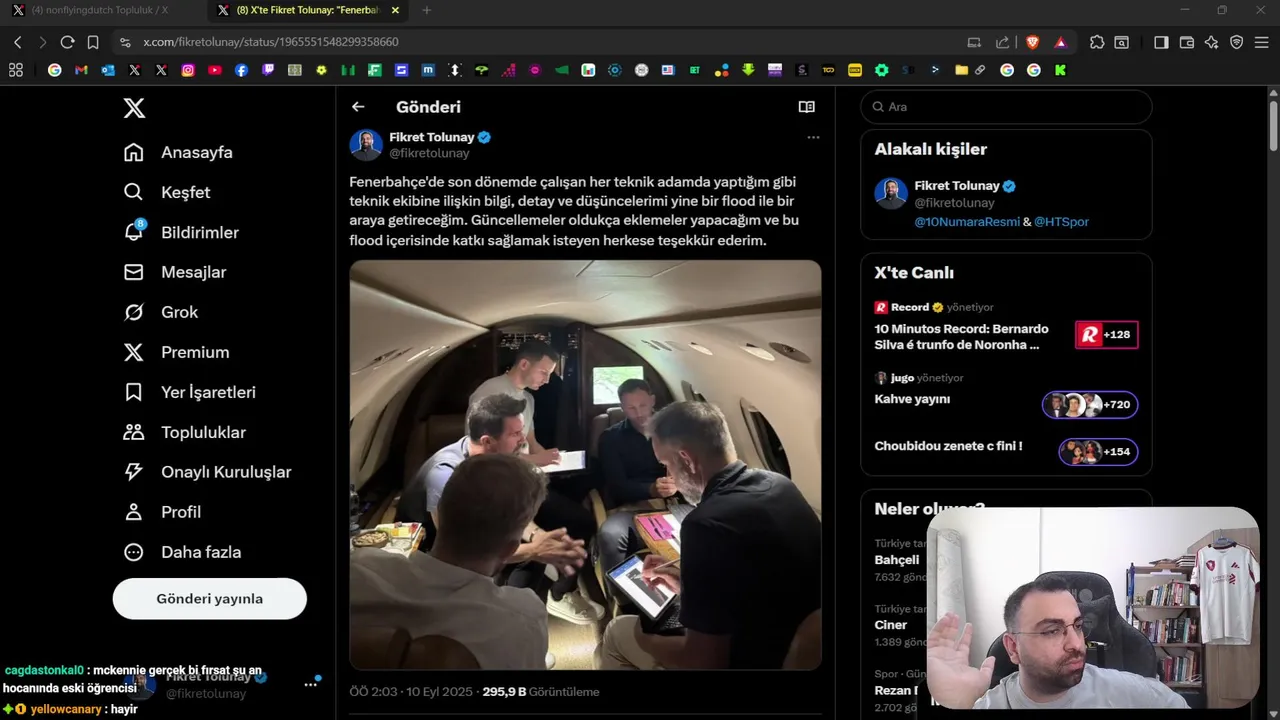1280x720 pixels.
Task: Join the Kahve yayını space
Action: click(912, 399)
